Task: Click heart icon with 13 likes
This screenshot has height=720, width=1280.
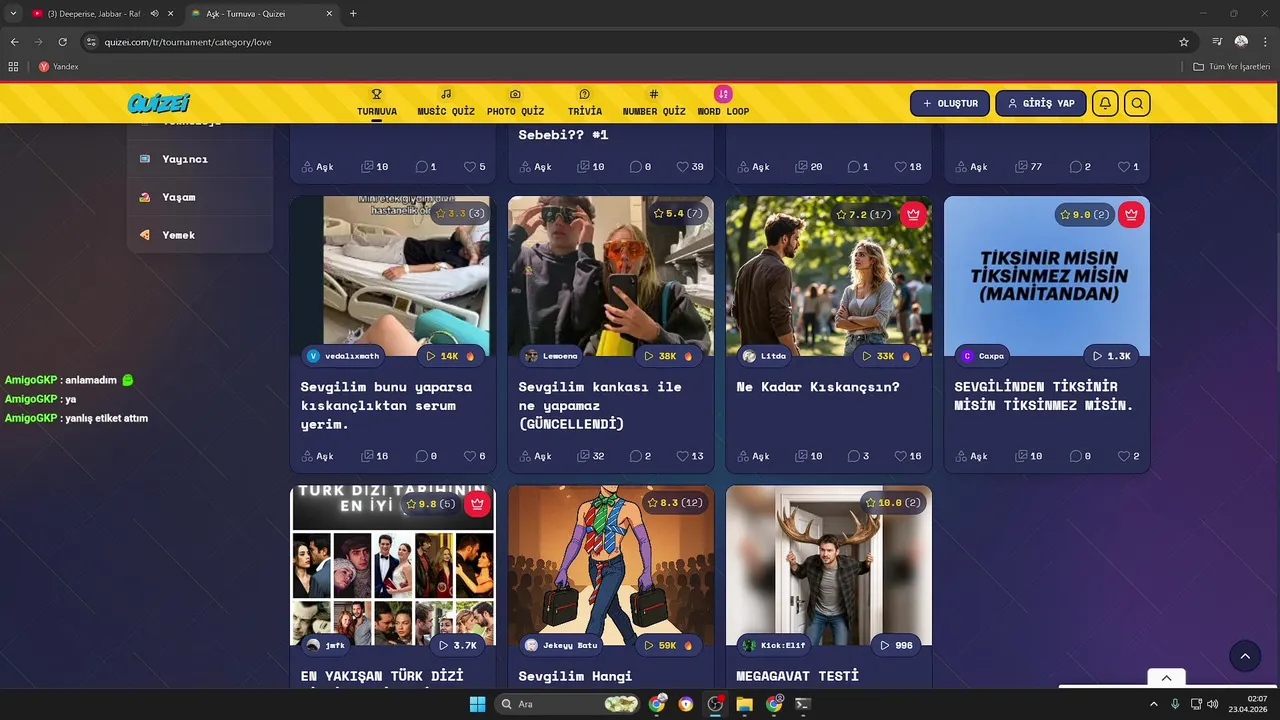Action: pos(683,456)
